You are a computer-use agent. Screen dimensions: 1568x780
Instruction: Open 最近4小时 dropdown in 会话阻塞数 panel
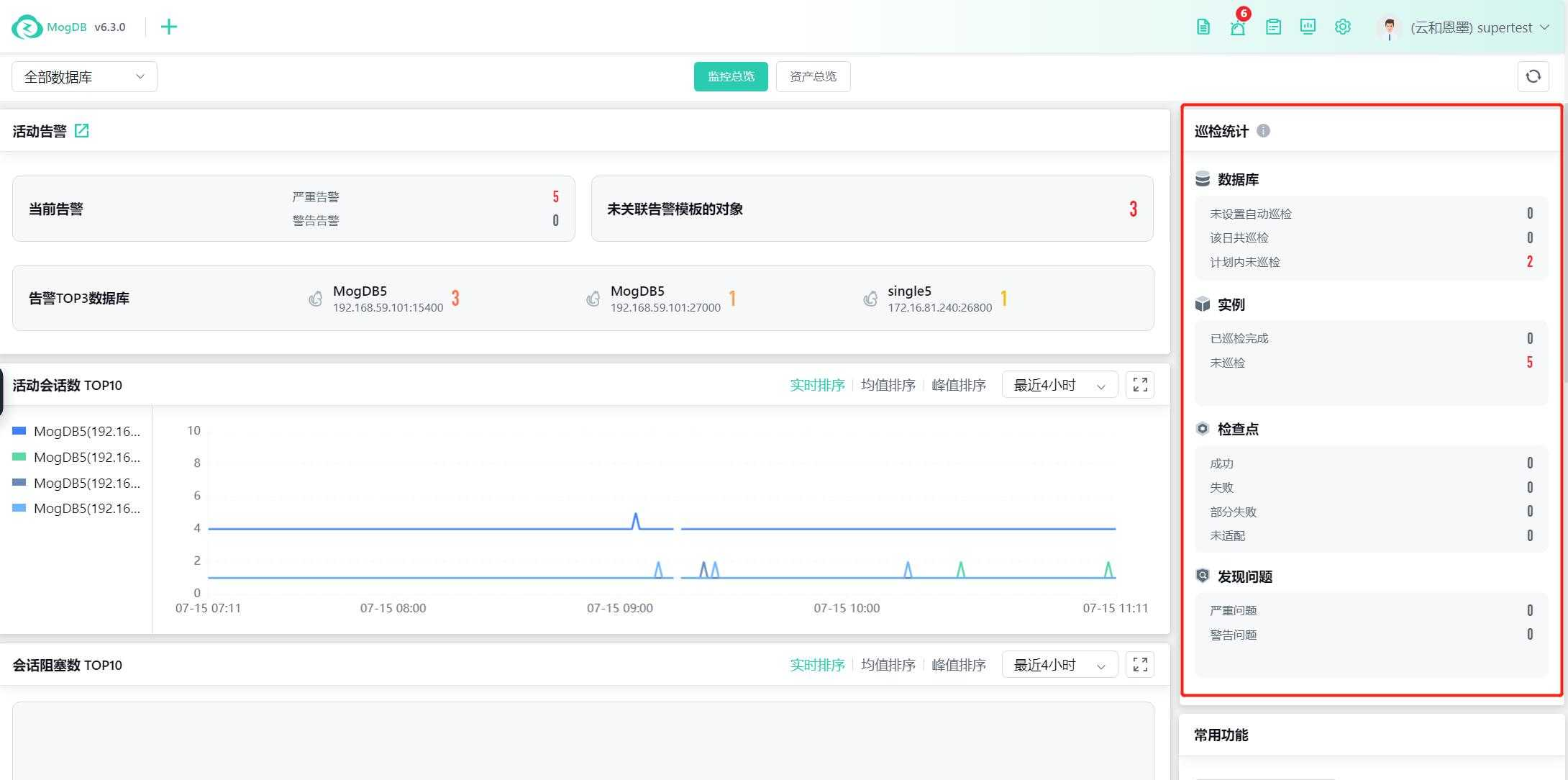[1059, 665]
